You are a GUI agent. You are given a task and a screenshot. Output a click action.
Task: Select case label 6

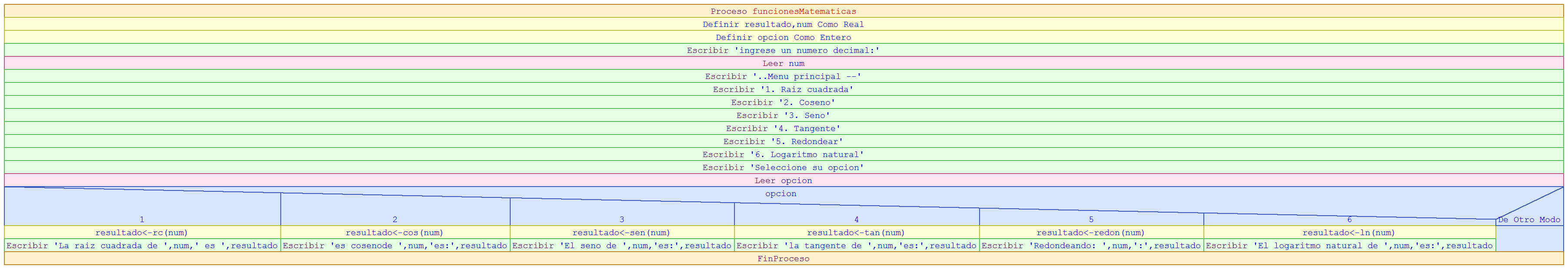pos(1349,220)
